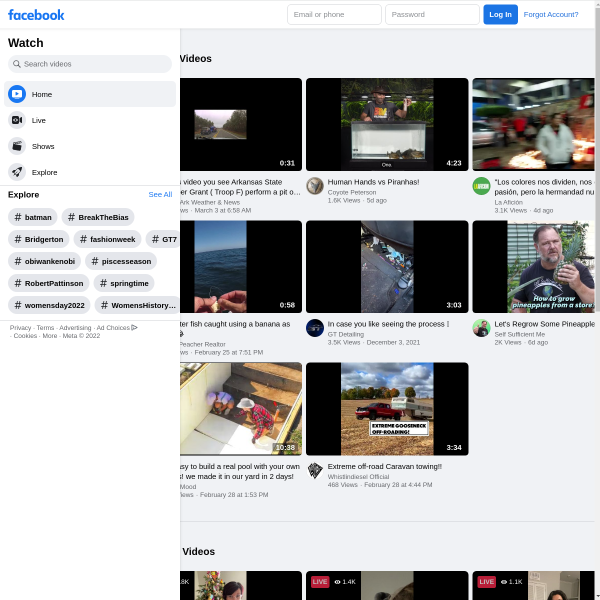The width and height of the screenshot is (600, 600).
Task: Open Self Sufficient Me avatar
Action: point(481,328)
